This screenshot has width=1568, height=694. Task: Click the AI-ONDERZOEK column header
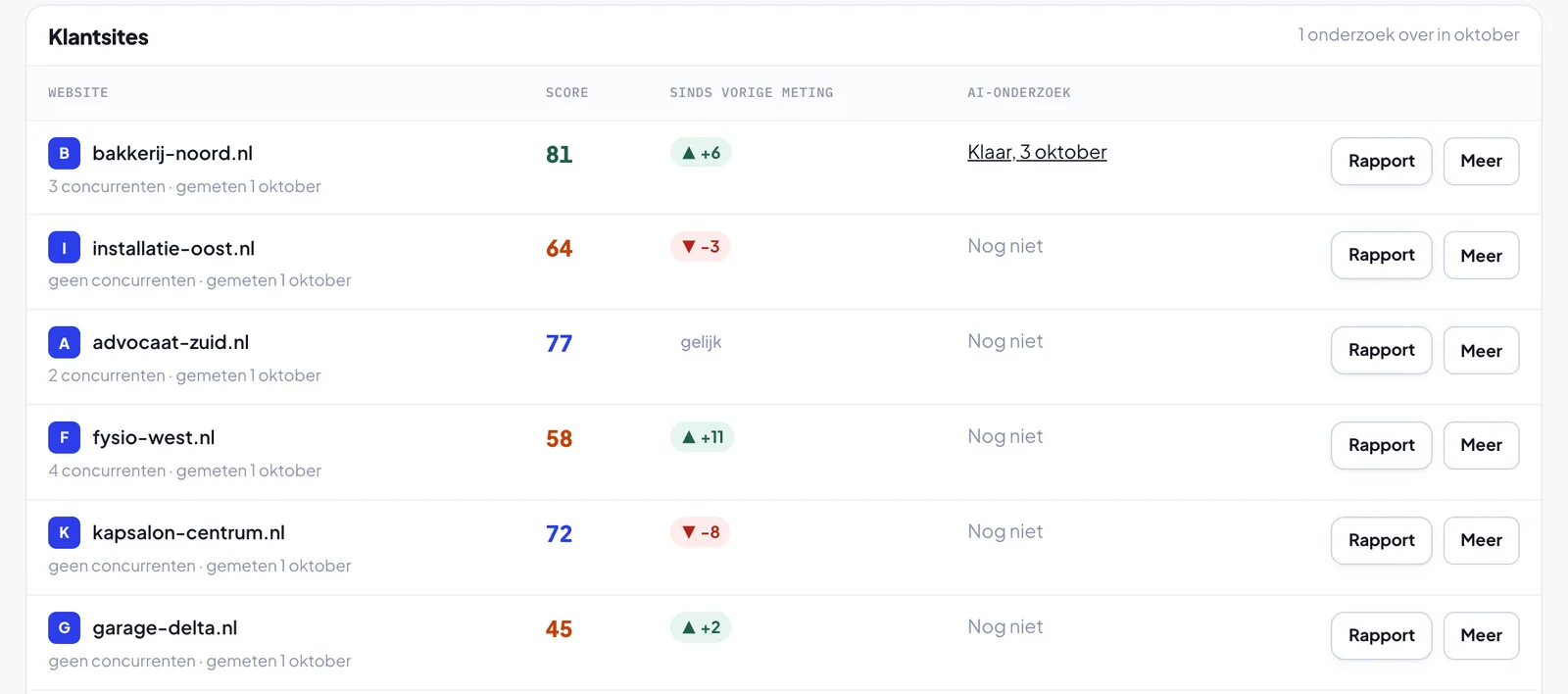click(x=1019, y=93)
